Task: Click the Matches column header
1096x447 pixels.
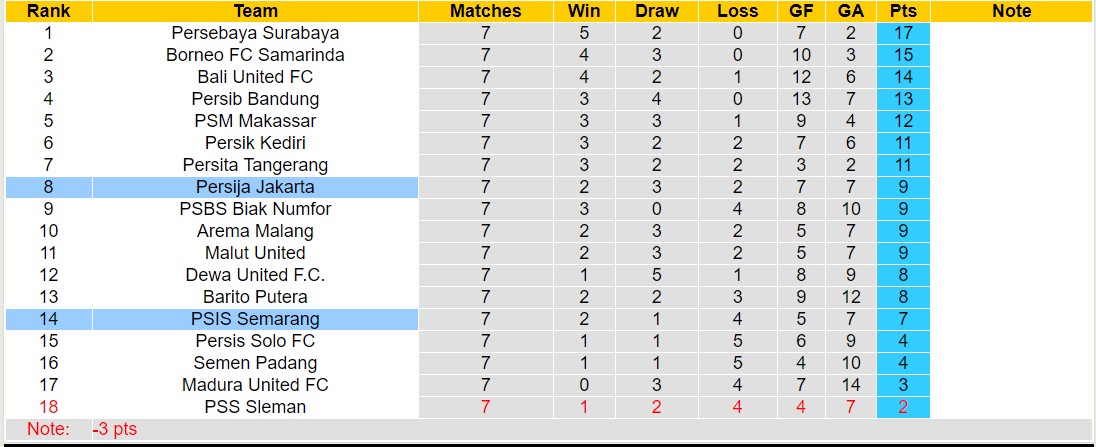Action: tap(485, 11)
